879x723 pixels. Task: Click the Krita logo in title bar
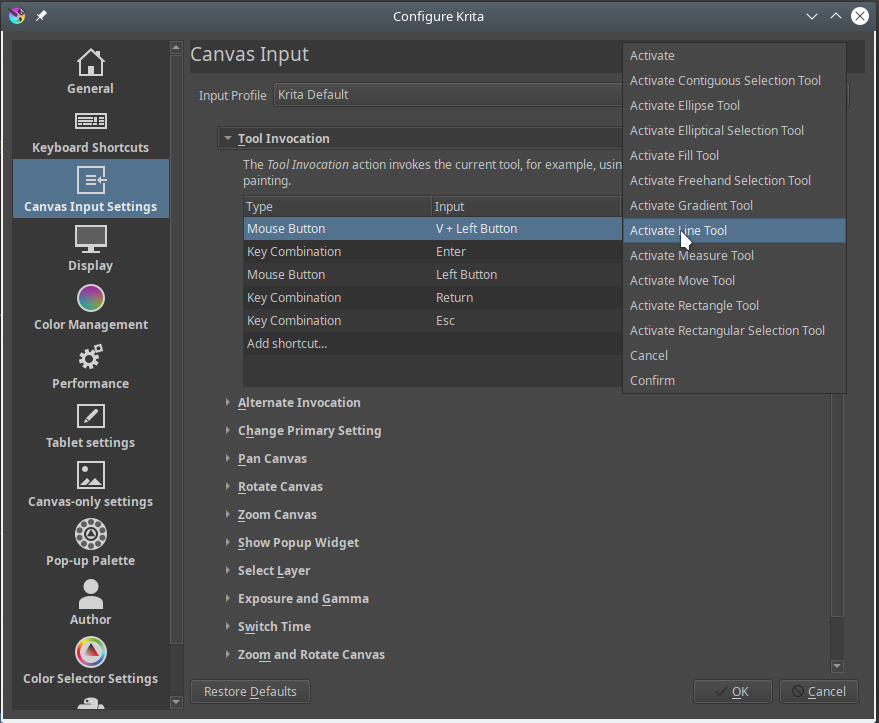point(17,16)
